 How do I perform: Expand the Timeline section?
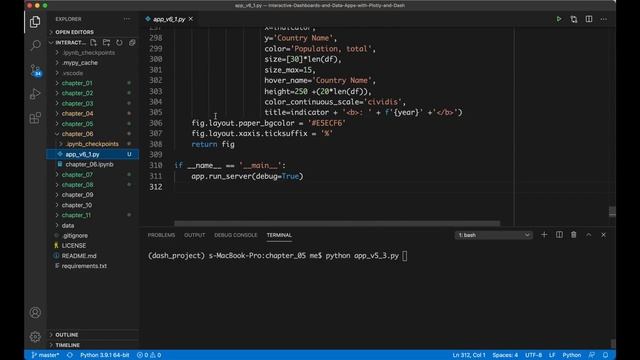[x=67, y=345]
